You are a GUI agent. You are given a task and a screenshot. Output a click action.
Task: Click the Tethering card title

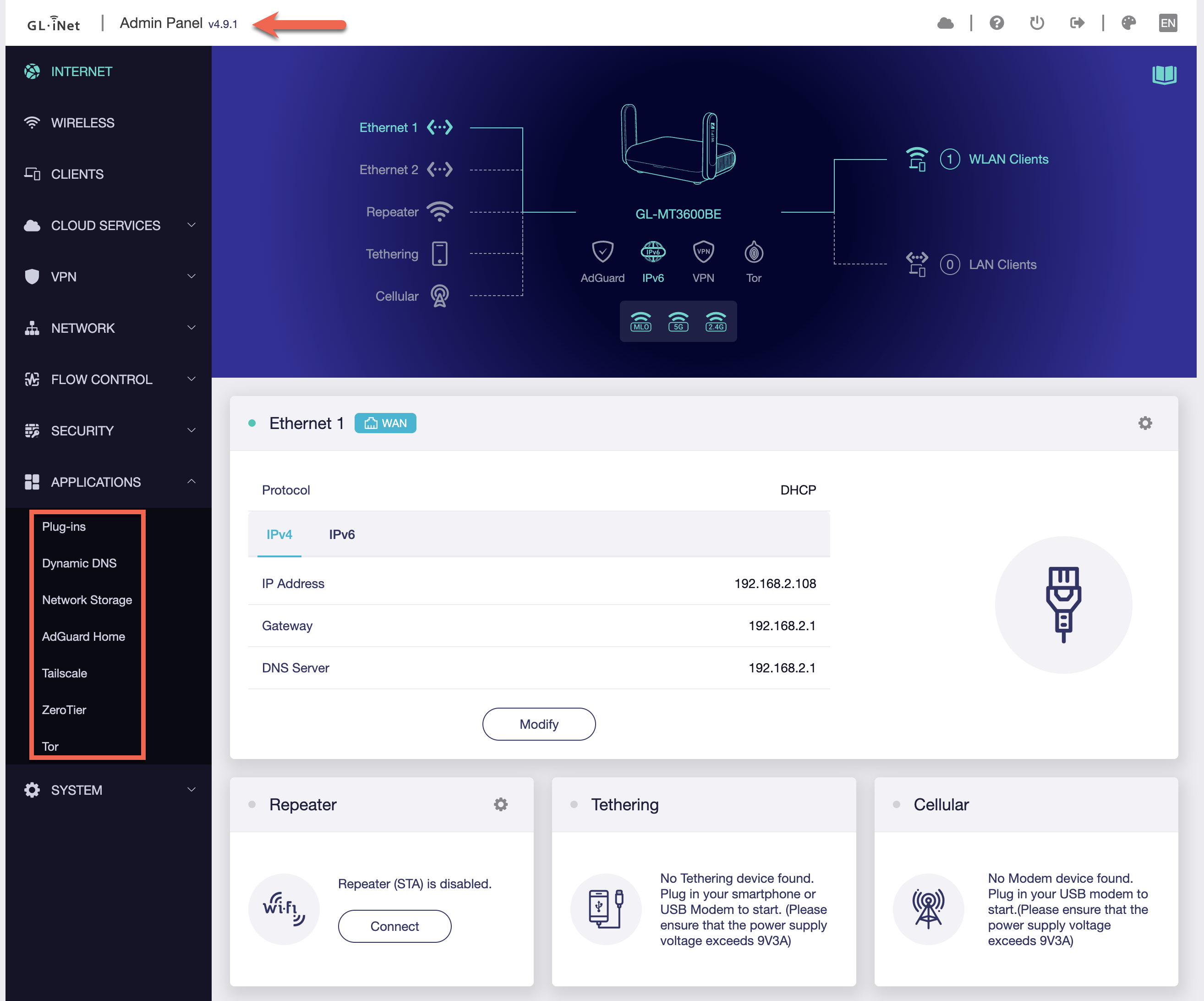pyautogui.click(x=625, y=805)
